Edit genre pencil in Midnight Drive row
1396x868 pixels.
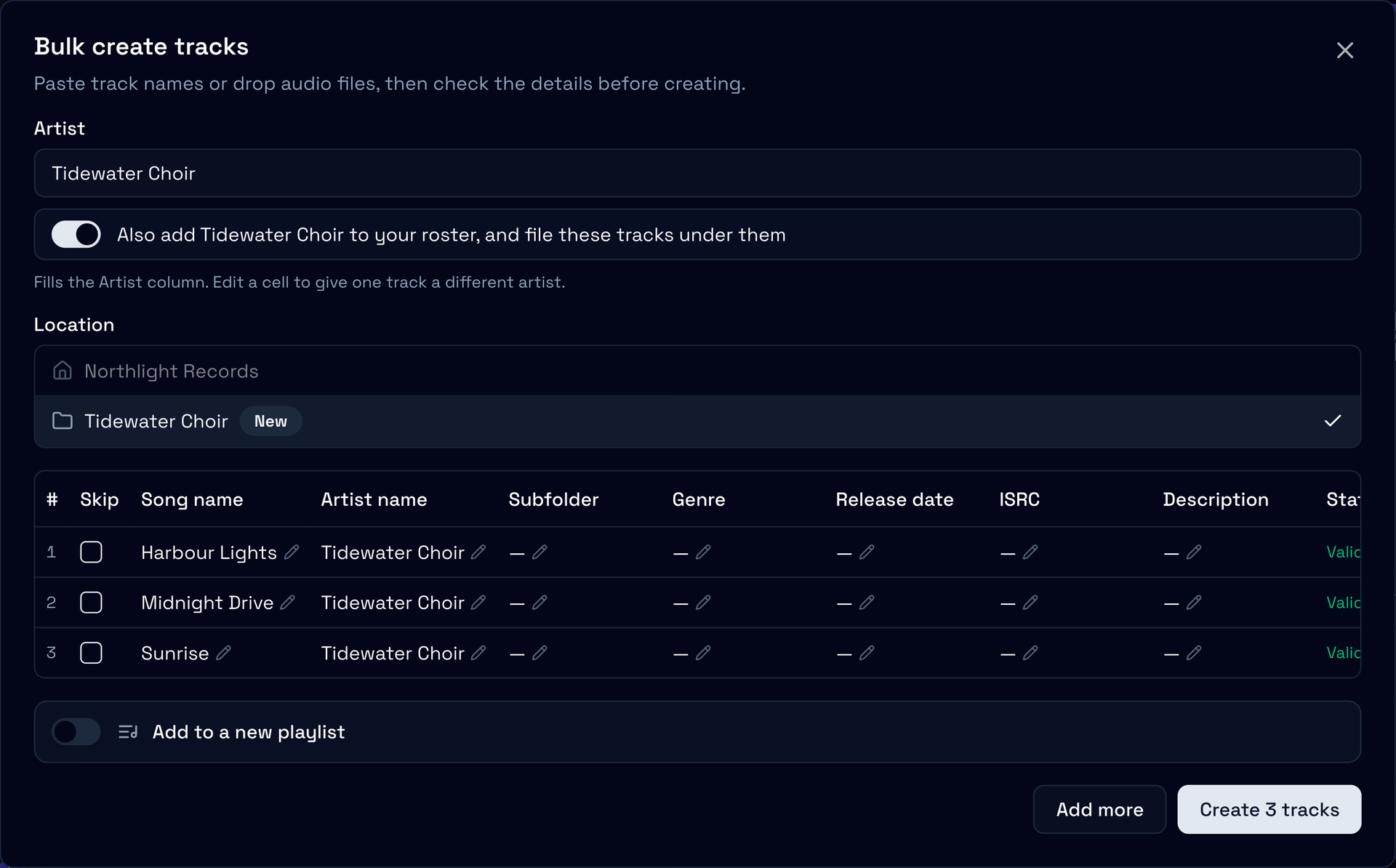[x=703, y=602]
